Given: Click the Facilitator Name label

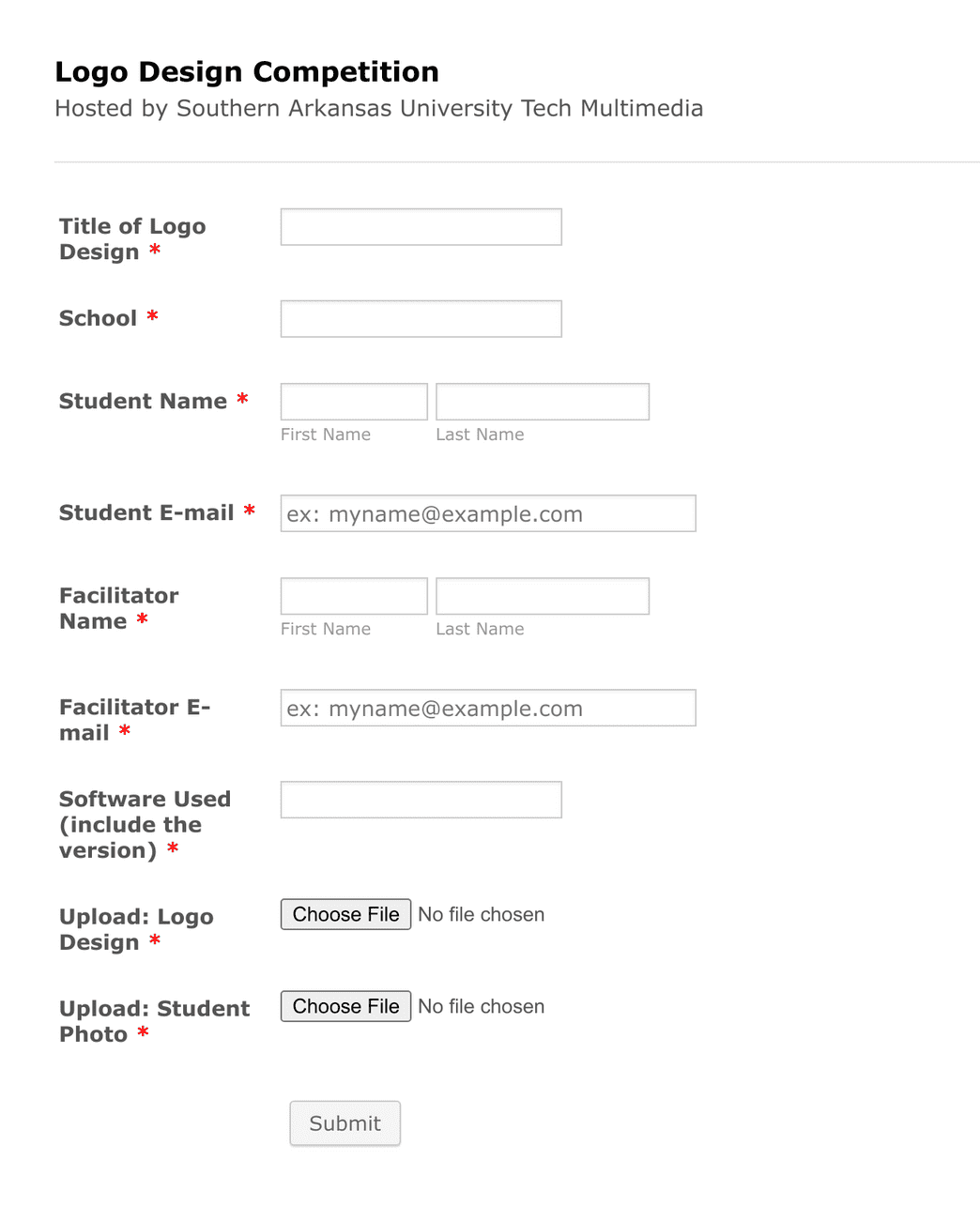Looking at the screenshot, I should tap(119, 607).
